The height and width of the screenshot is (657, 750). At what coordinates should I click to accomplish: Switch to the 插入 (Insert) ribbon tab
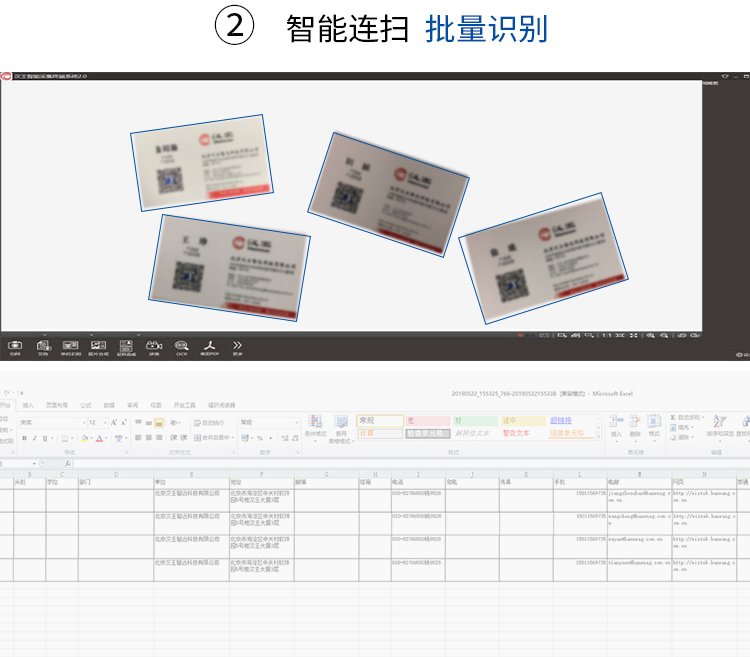click(28, 405)
